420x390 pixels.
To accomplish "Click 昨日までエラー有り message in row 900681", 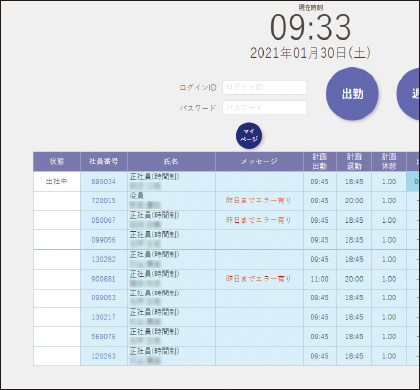I will pos(259,279).
